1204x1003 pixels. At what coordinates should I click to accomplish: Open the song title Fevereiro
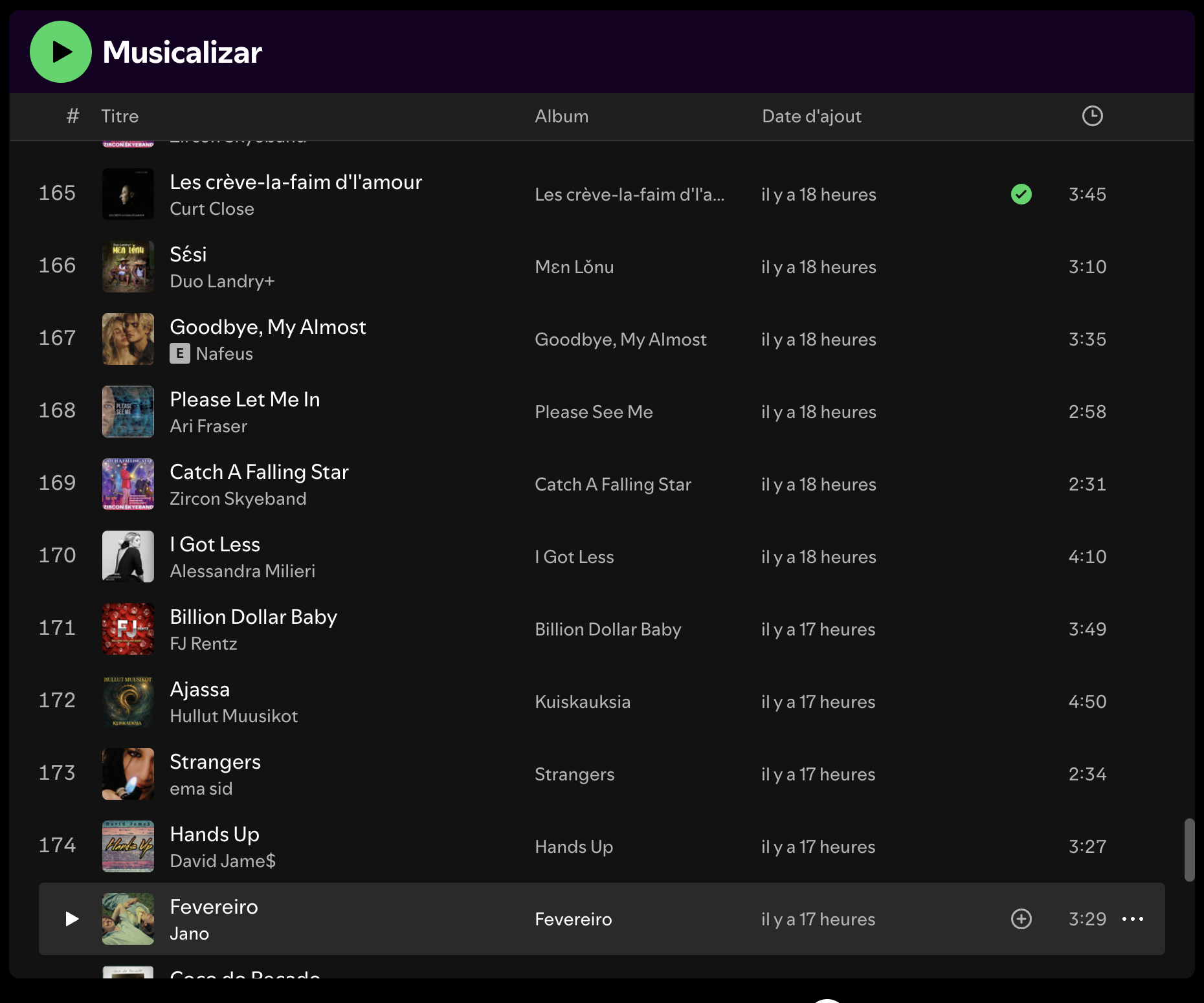click(x=214, y=907)
